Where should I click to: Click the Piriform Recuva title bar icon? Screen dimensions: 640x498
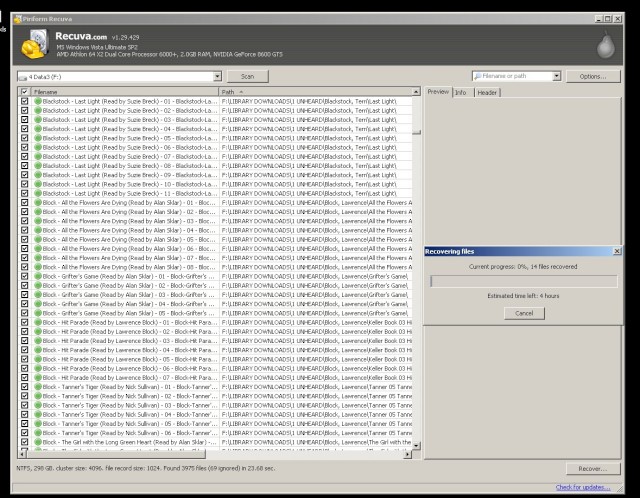18,19
